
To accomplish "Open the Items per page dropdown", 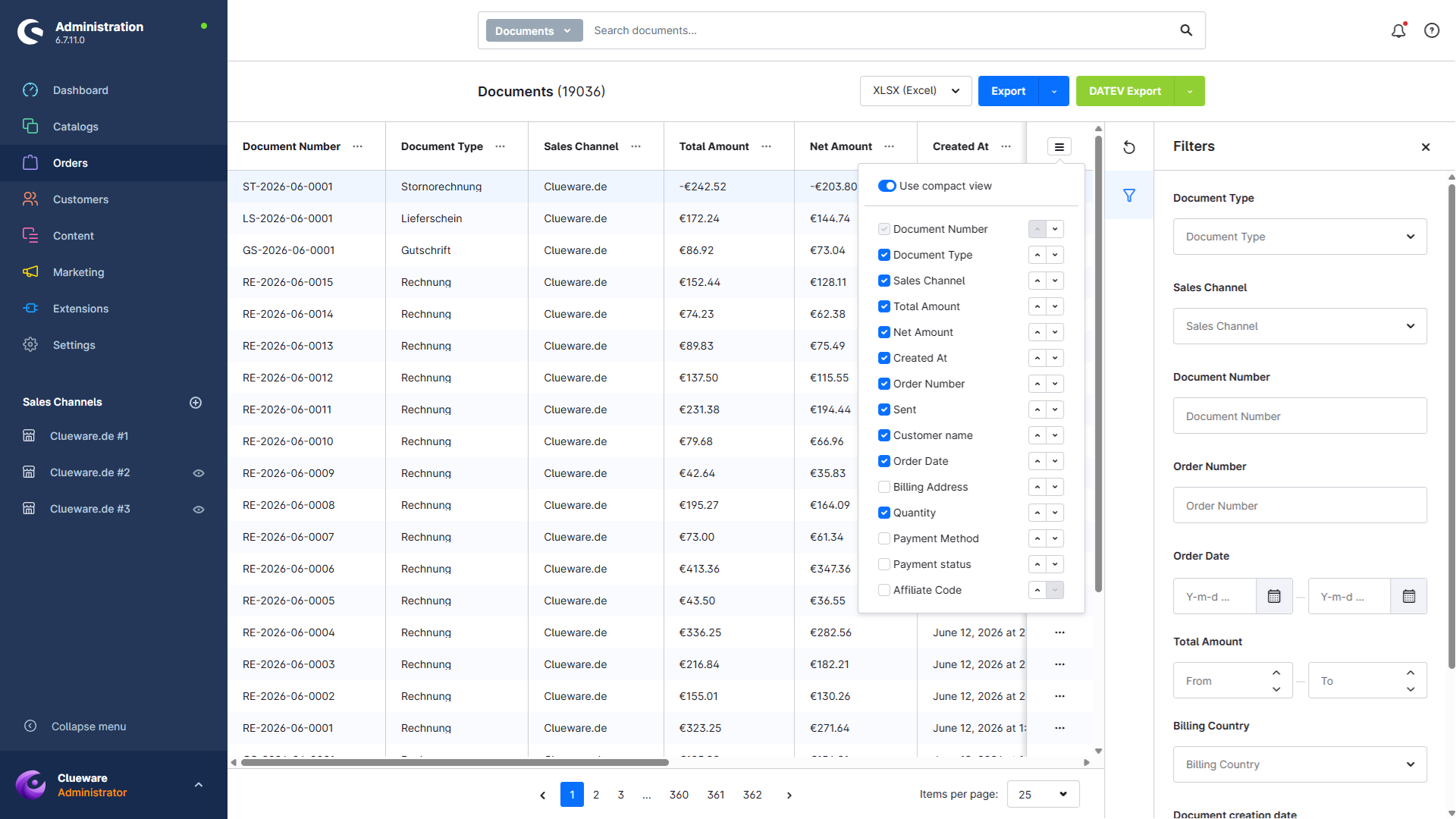I will [x=1043, y=794].
